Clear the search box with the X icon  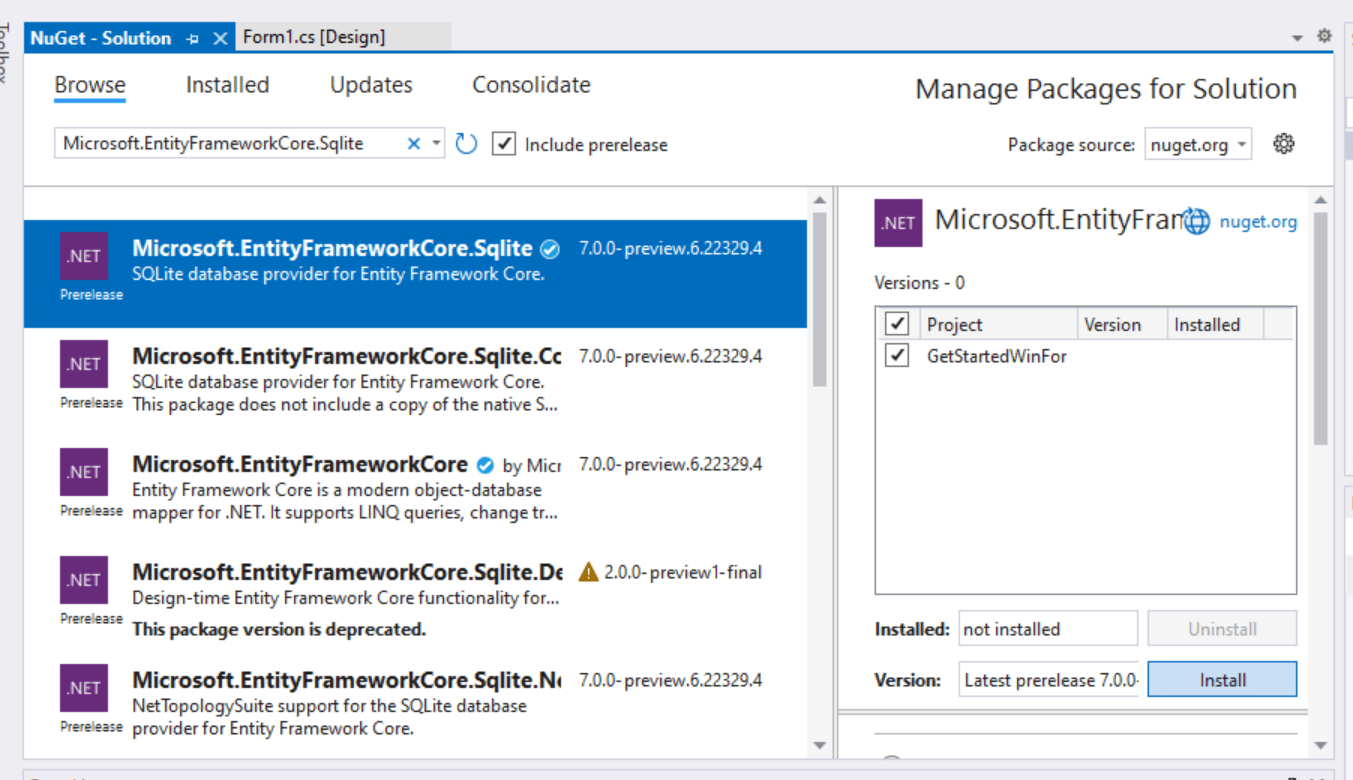coord(413,143)
